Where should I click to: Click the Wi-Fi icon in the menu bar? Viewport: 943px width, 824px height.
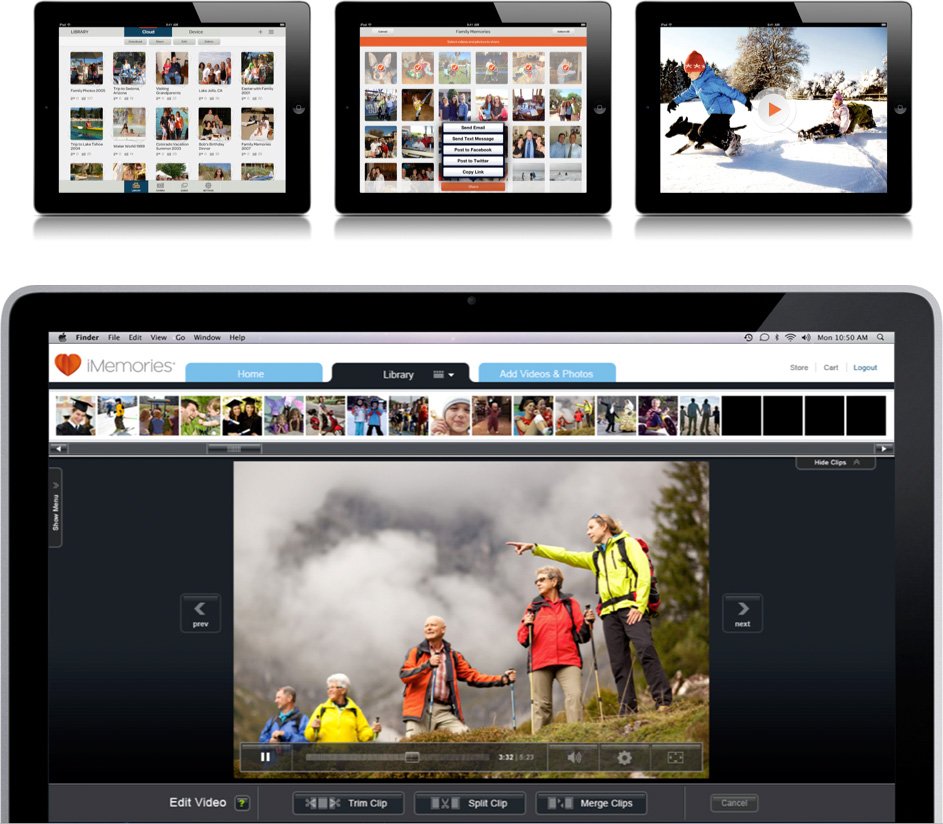pos(790,338)
